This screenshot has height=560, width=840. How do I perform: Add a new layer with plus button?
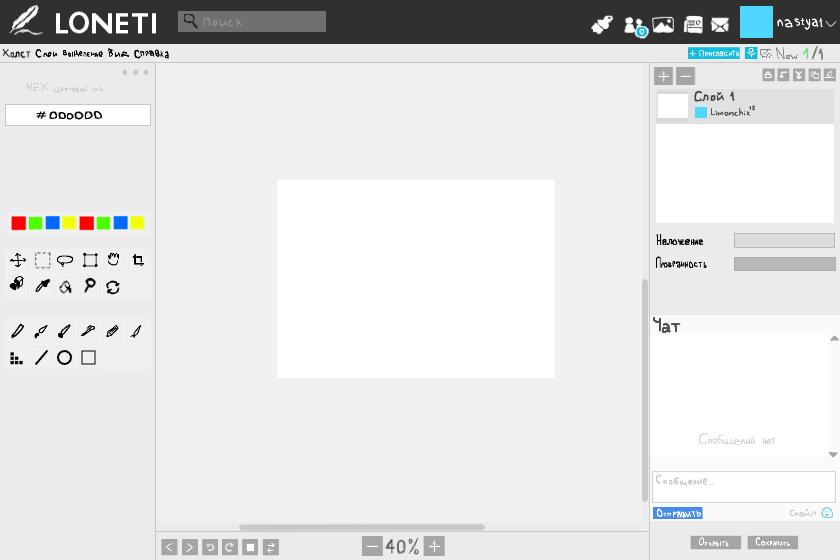coord(664,76)
